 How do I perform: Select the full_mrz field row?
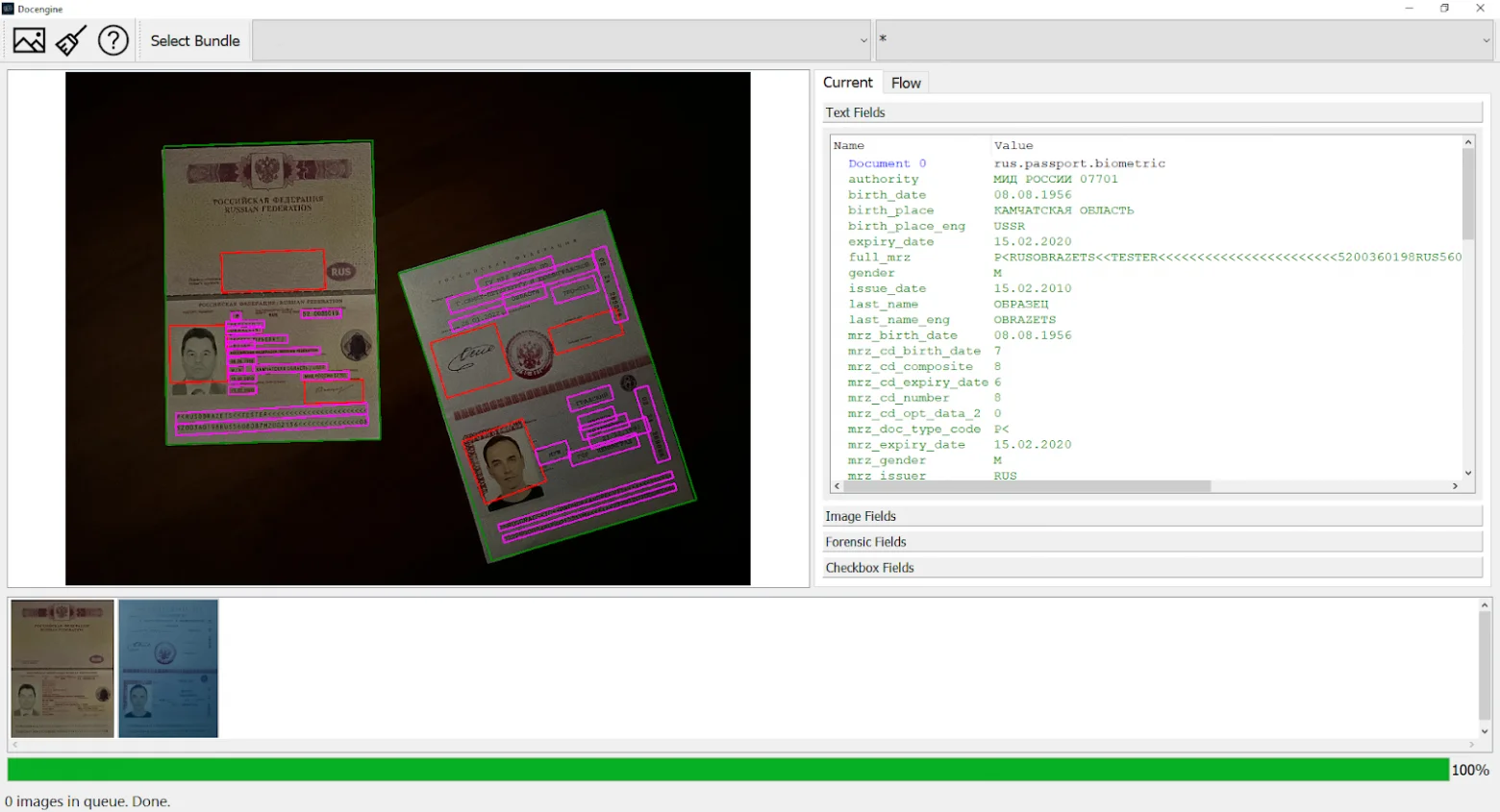(x=1146, y=258)
